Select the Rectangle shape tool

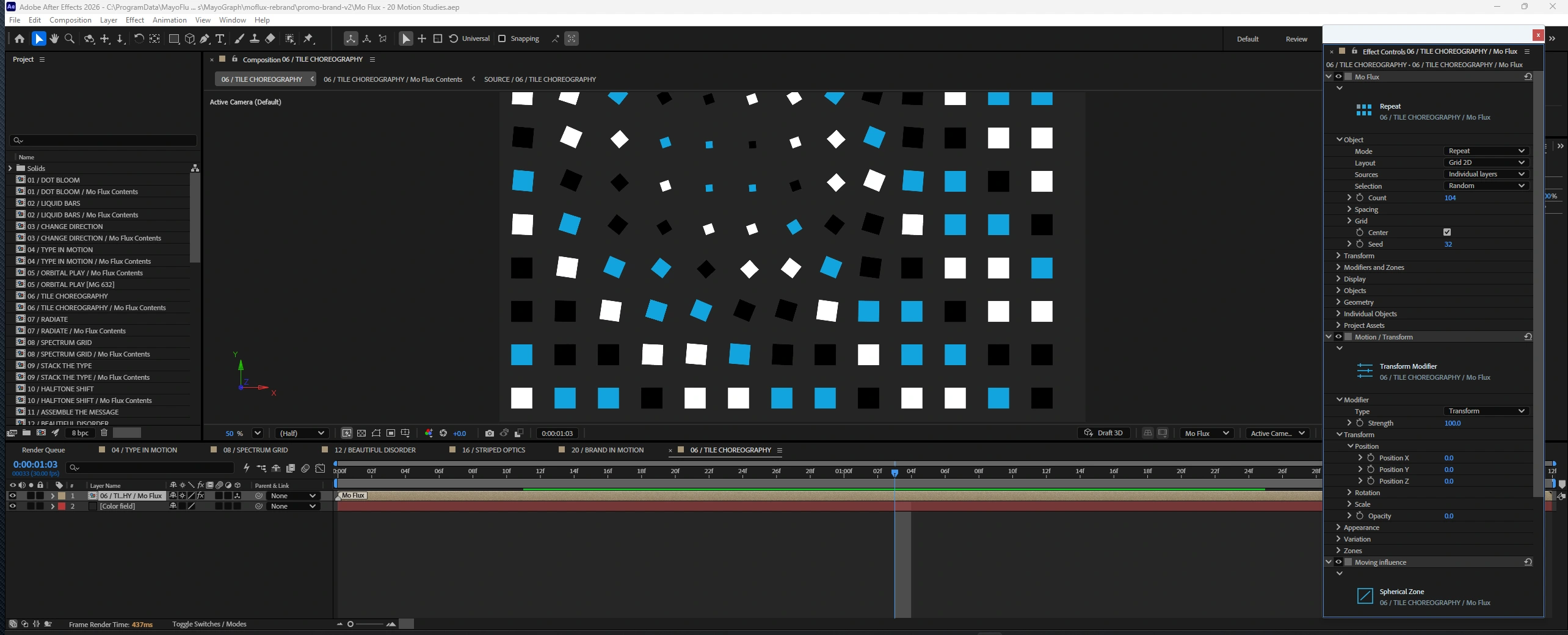click(x=174, y=38)
